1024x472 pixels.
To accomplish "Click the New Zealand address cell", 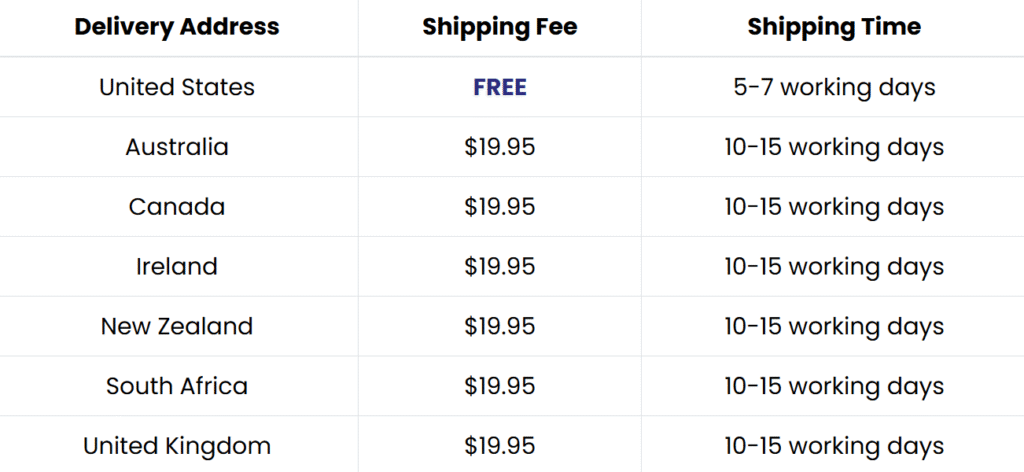I will [177, 326].
